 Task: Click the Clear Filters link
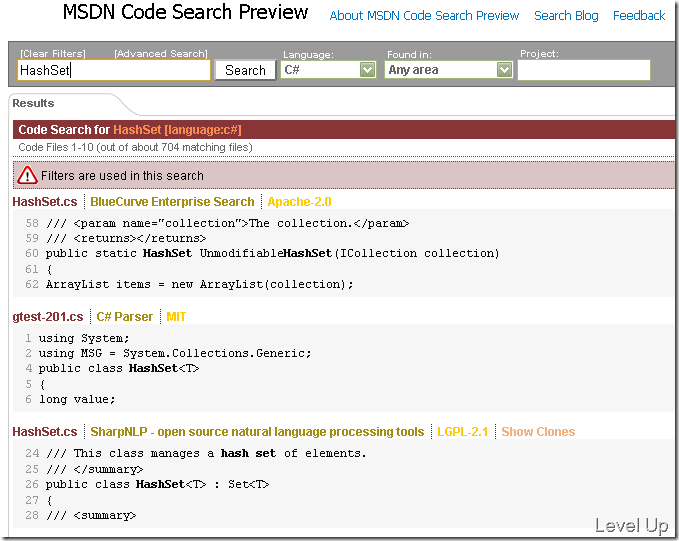(x=53, y=53)
